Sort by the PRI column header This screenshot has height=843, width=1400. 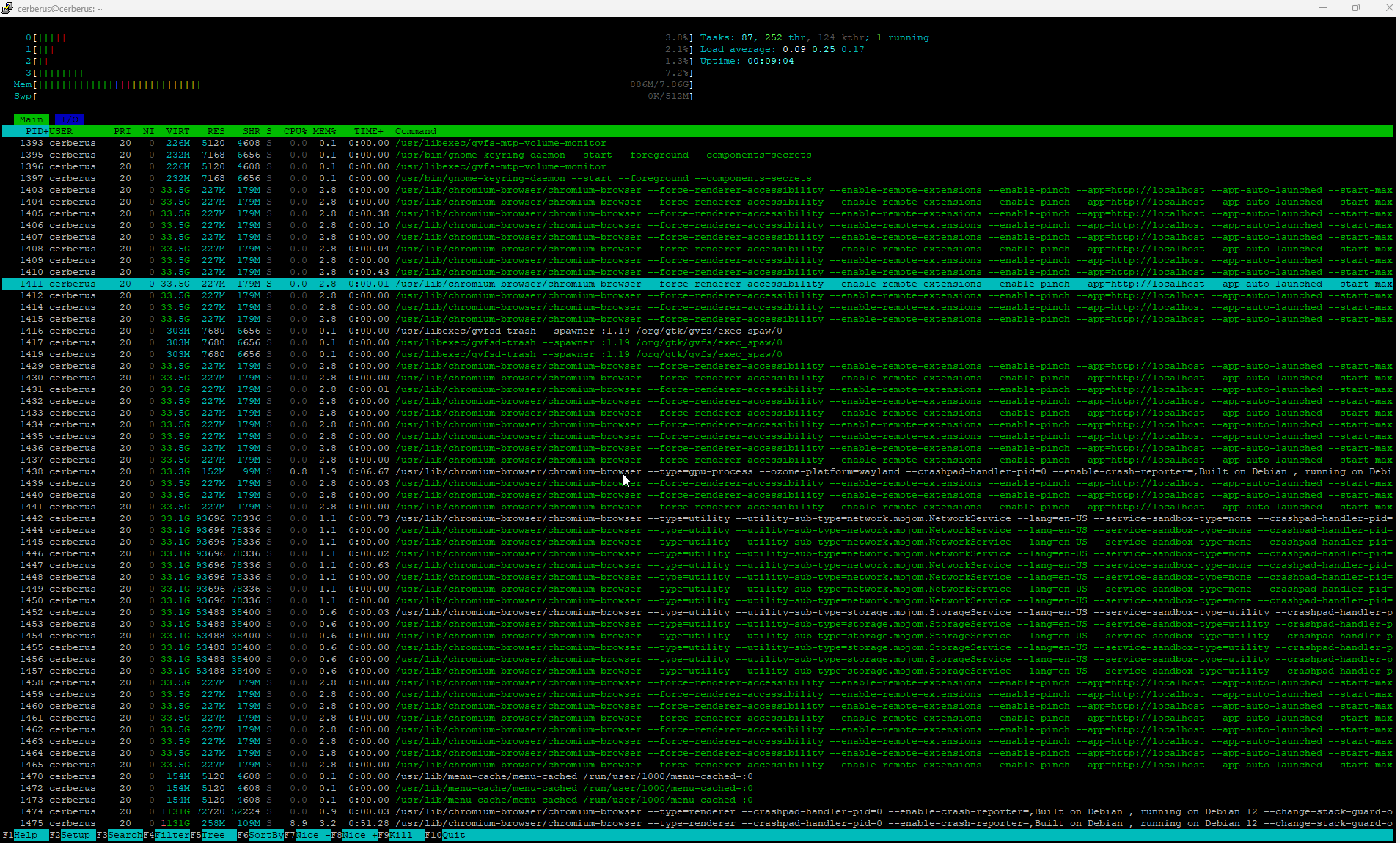(x=122, y=131)
